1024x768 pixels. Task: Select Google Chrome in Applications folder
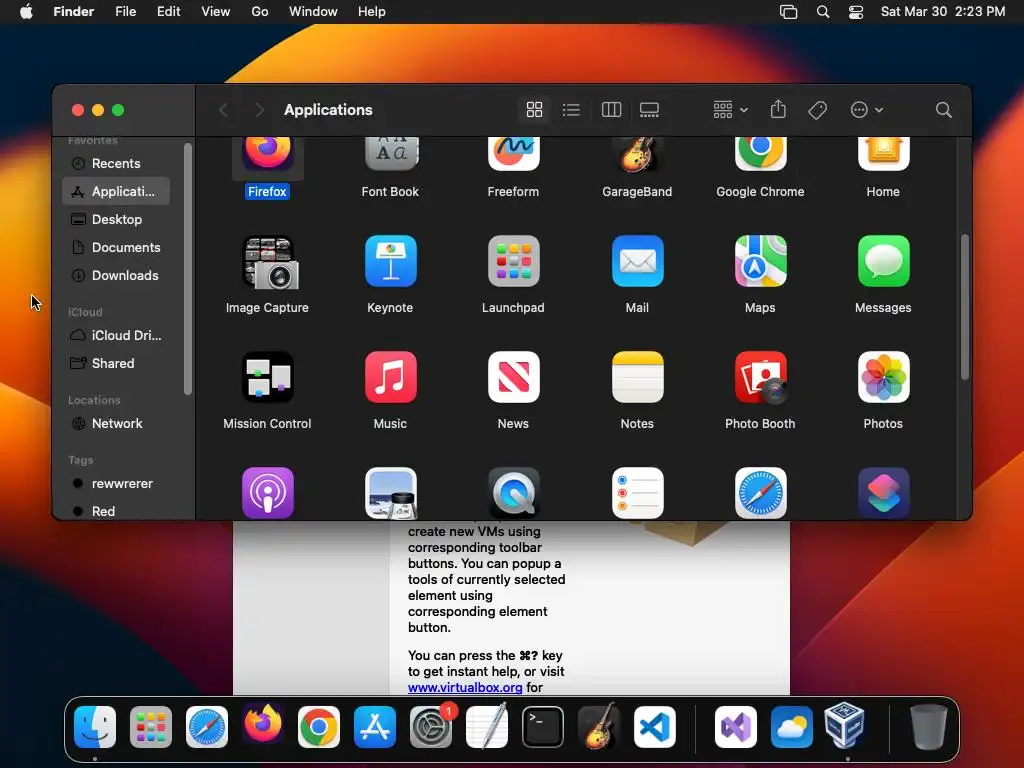pyautogui.click(x=760, y=154)
